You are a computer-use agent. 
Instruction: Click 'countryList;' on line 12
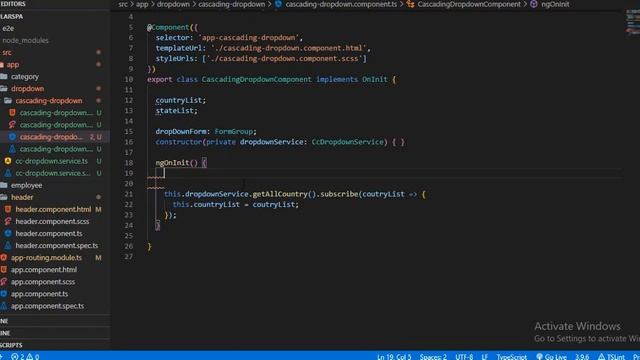(x=181, y=100)
